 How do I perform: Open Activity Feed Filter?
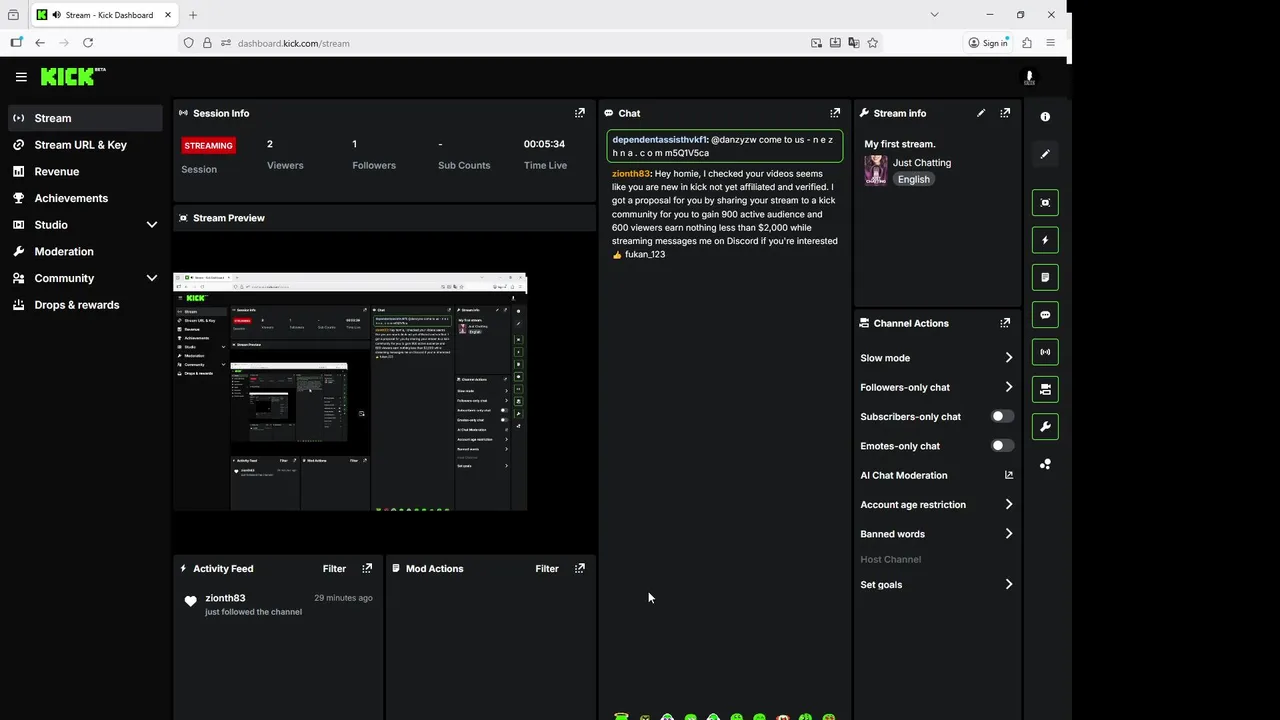[x=334, y=568]
